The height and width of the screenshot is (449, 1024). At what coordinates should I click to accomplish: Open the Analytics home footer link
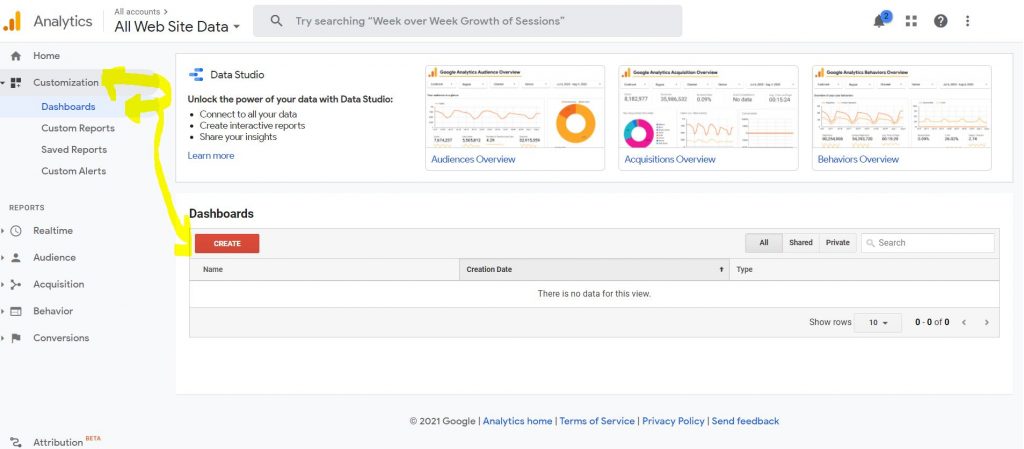(x=517, y=422)
